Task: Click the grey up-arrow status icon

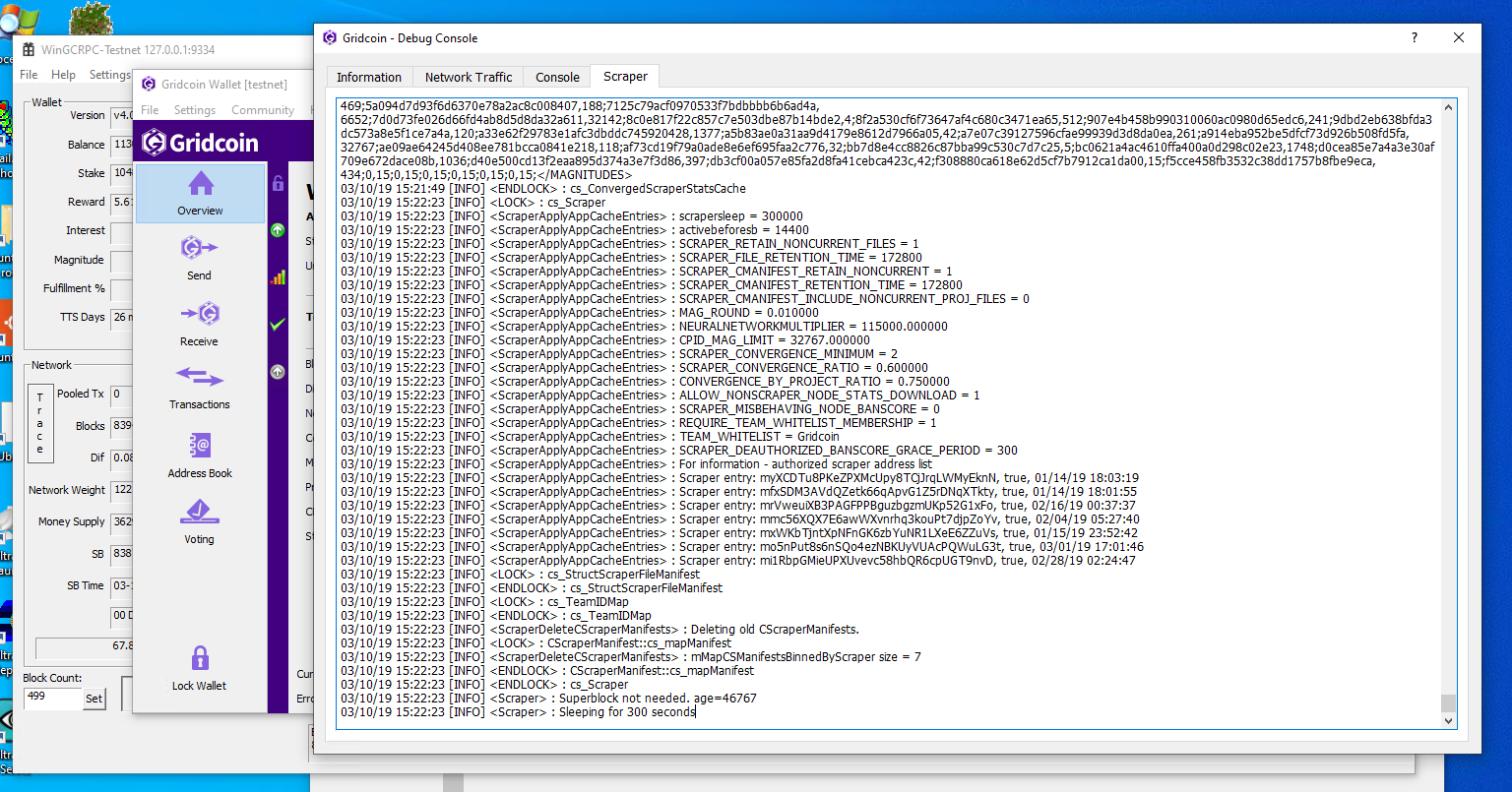Action: [x=278, y=371]
